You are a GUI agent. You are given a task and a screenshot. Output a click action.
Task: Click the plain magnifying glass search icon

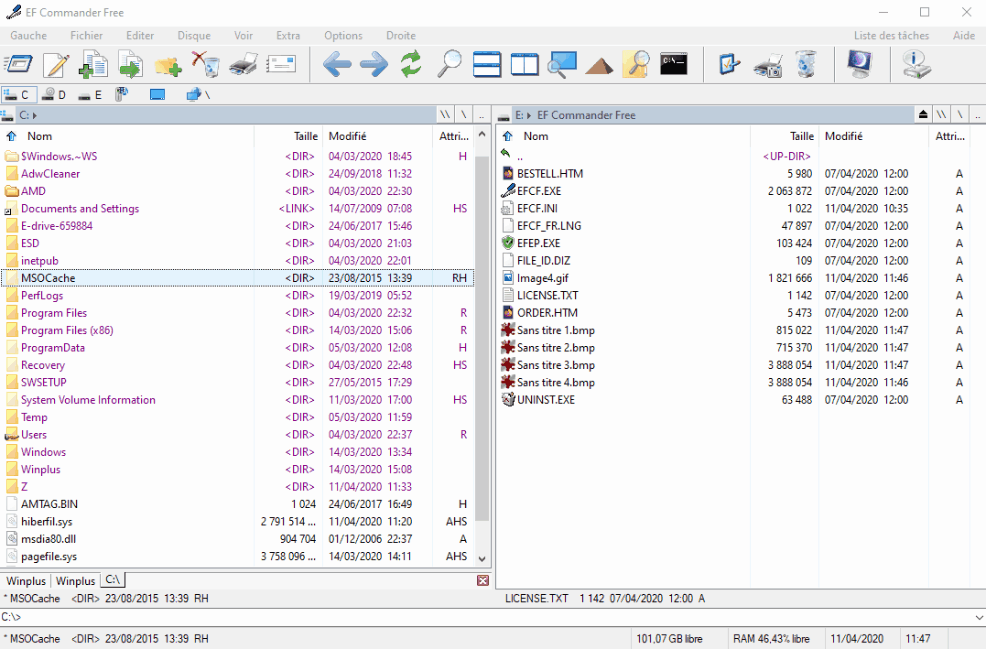pos(449,64)
